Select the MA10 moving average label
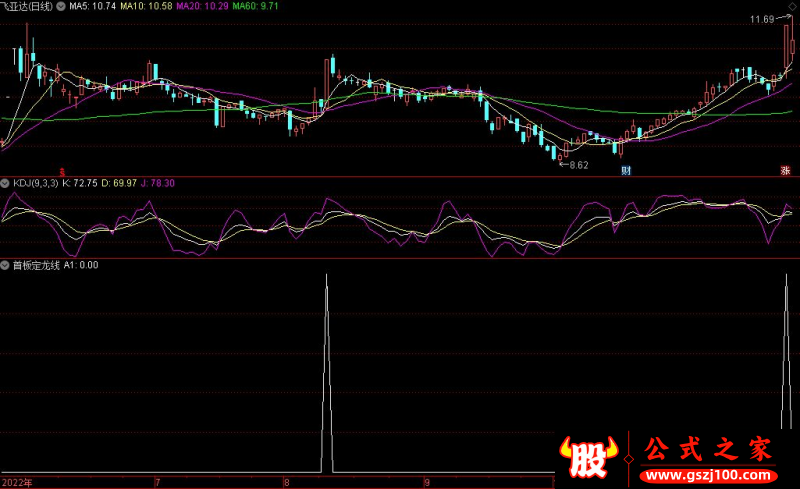 (x=146, y=6)
